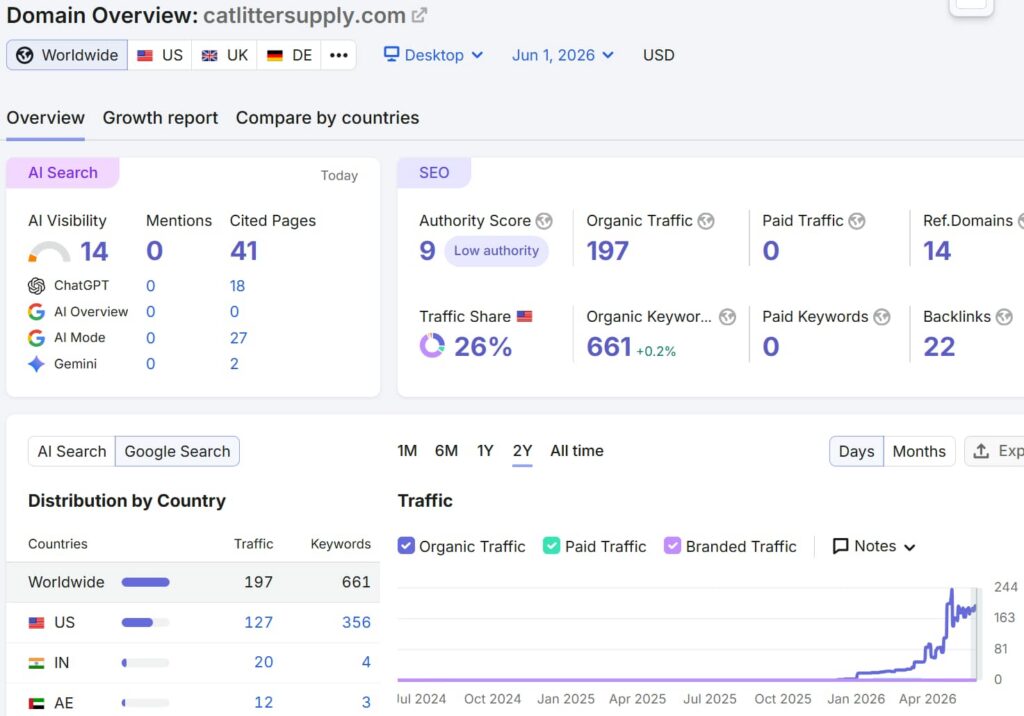Viewport: 1024px width, 716px height.
Task: Click the Organic Traffic globe icon
Action: 705,221
